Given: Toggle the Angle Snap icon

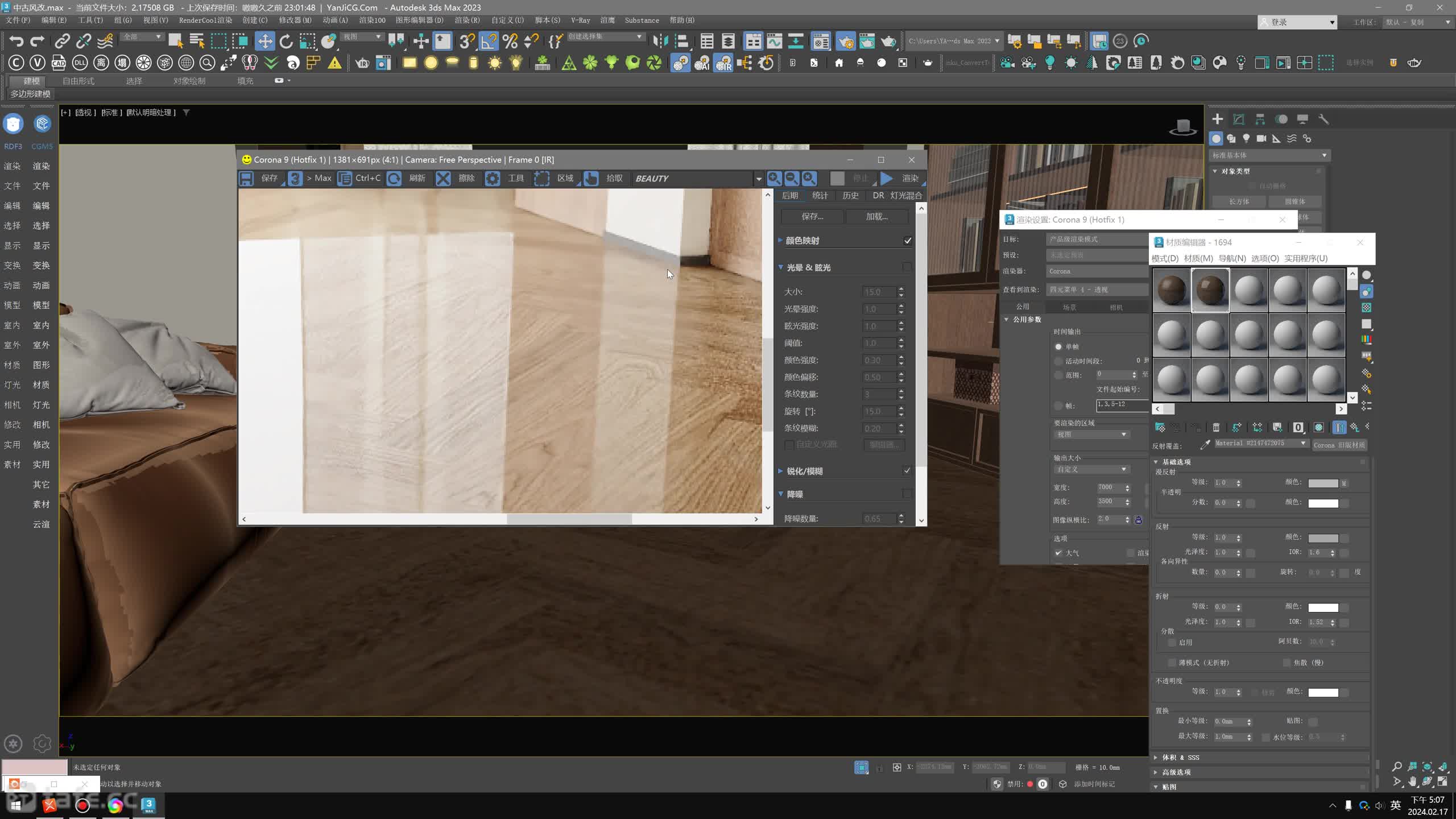Looking at the screenshot, I should click(489, 41).
